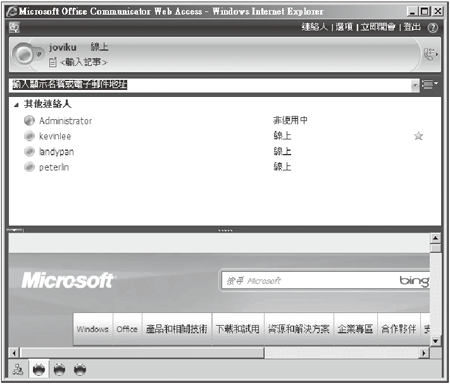Open the help question mark icon
450x384 pixels.
(432, 28)
